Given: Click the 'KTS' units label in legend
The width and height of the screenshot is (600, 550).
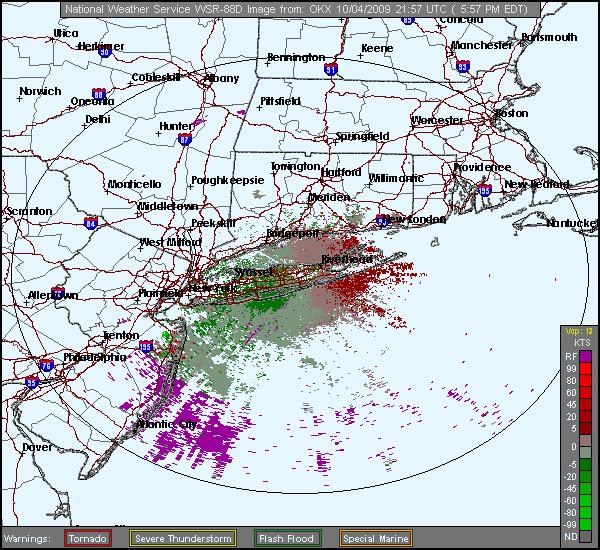Looking at the screenshot, I should pyautogui.click(x=583, y=343).
